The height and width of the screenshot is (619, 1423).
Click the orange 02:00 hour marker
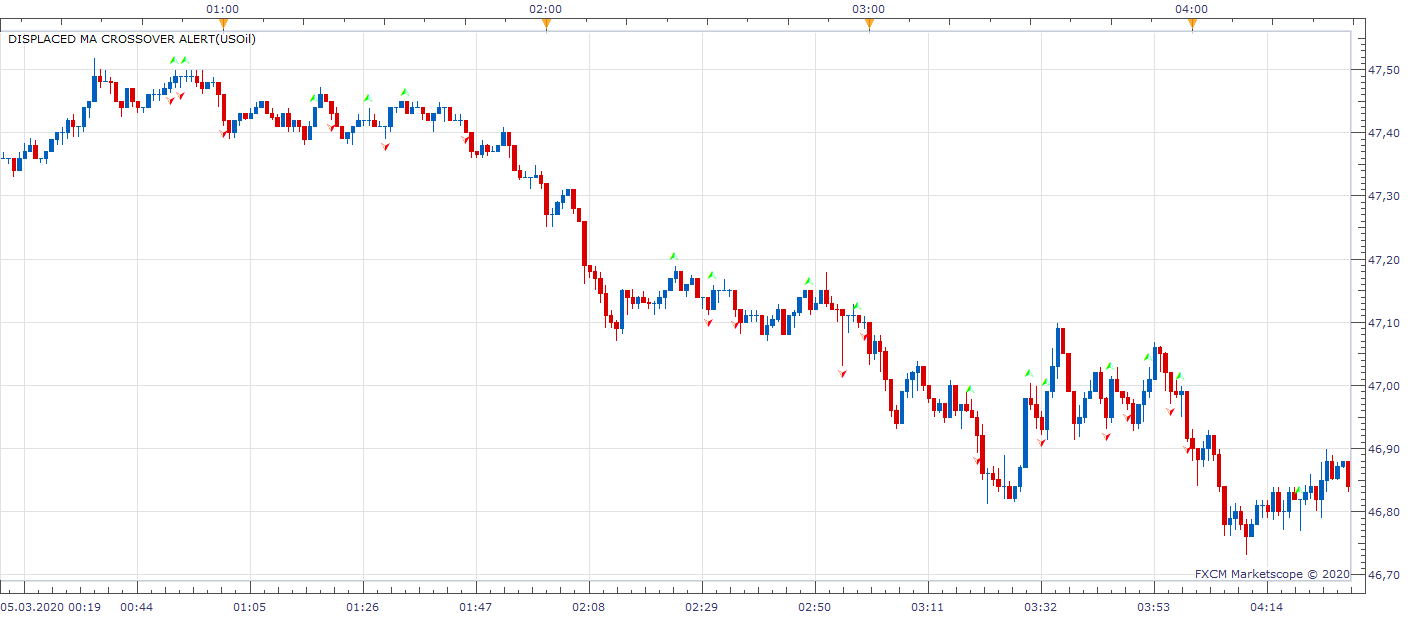546,25
